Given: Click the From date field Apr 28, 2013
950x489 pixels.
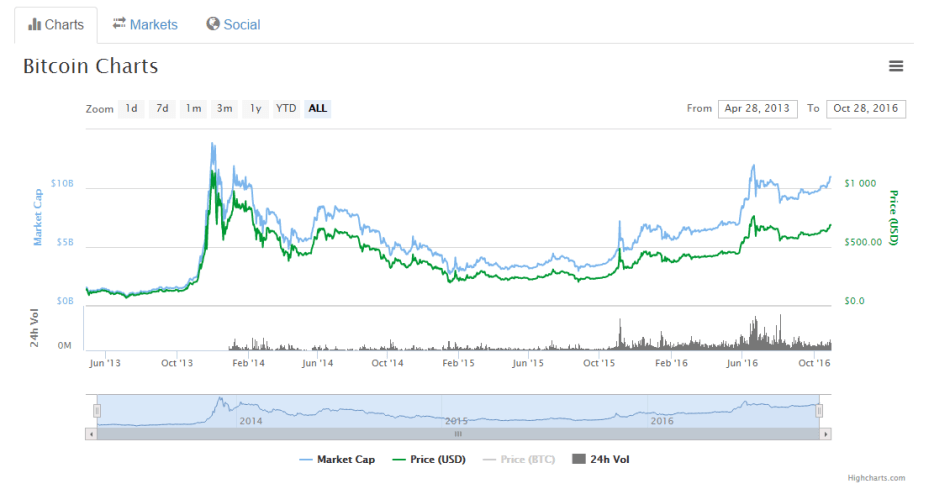Looking at the screenshot, I should pos(757,108).
